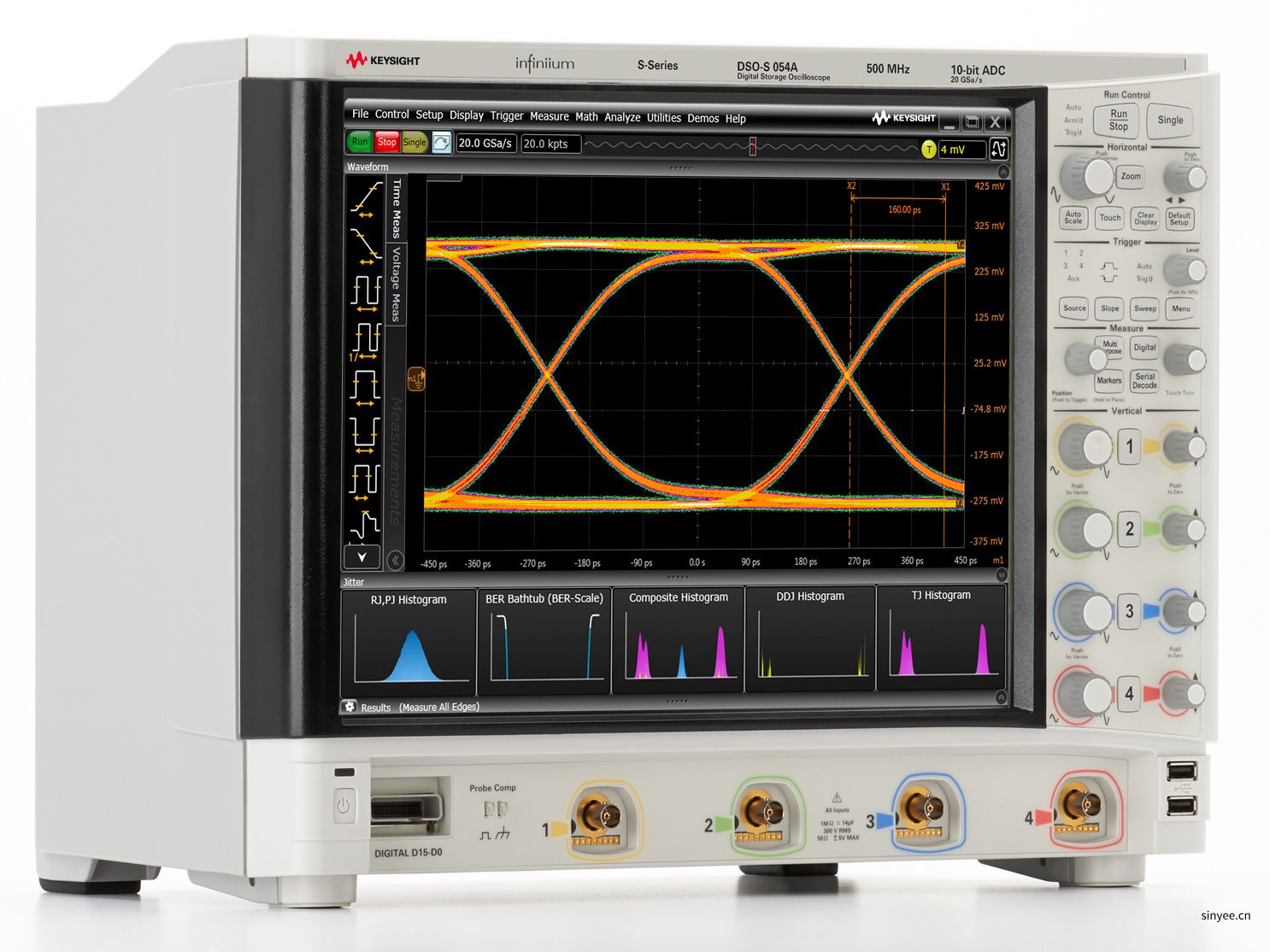
Task: Click the trigger edge selection icon near 4 mV
Action: click(x=999, y=149)
